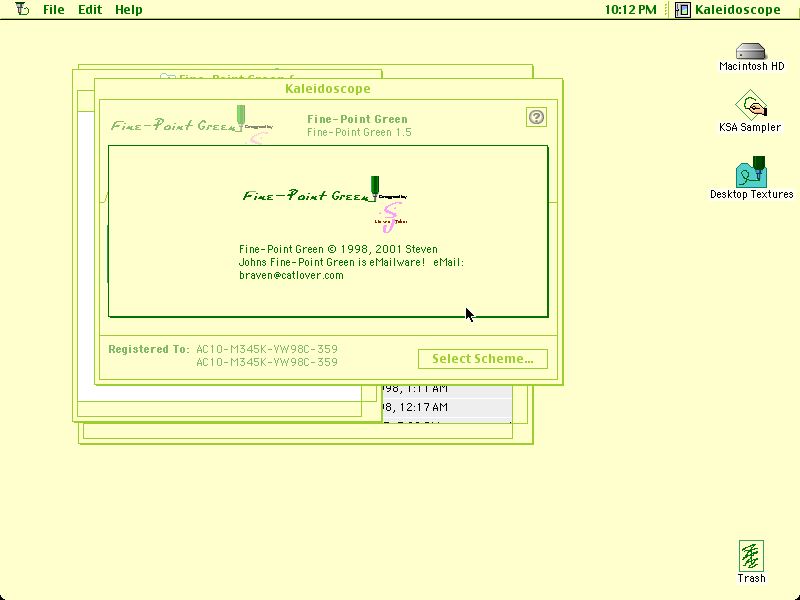Select the 12:17 AM row in background window
This screenshot has width=800, height=600.
click(x=447, y=407)
